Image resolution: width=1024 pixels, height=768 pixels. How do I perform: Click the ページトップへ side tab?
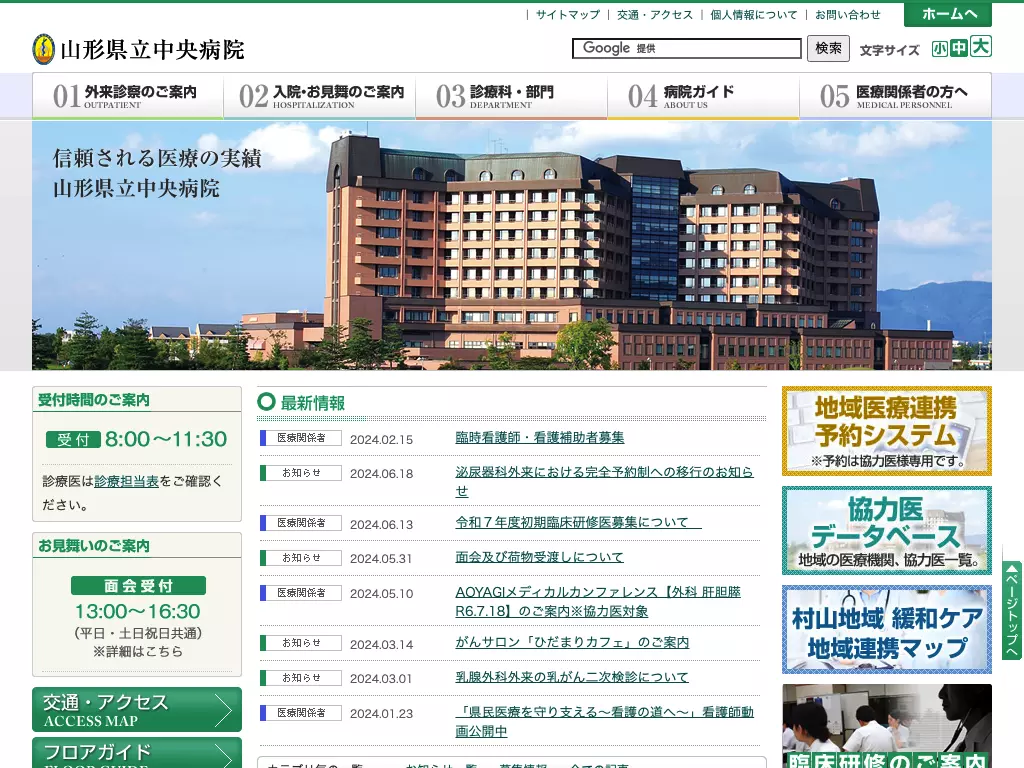pos(1012,611)
